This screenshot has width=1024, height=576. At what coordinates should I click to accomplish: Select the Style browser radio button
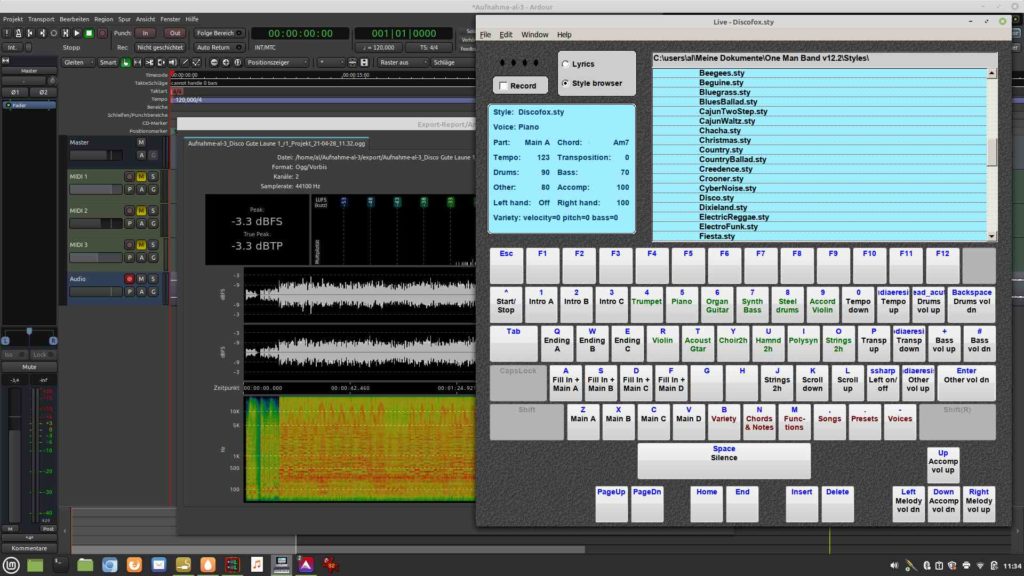(x=566, y=84)
